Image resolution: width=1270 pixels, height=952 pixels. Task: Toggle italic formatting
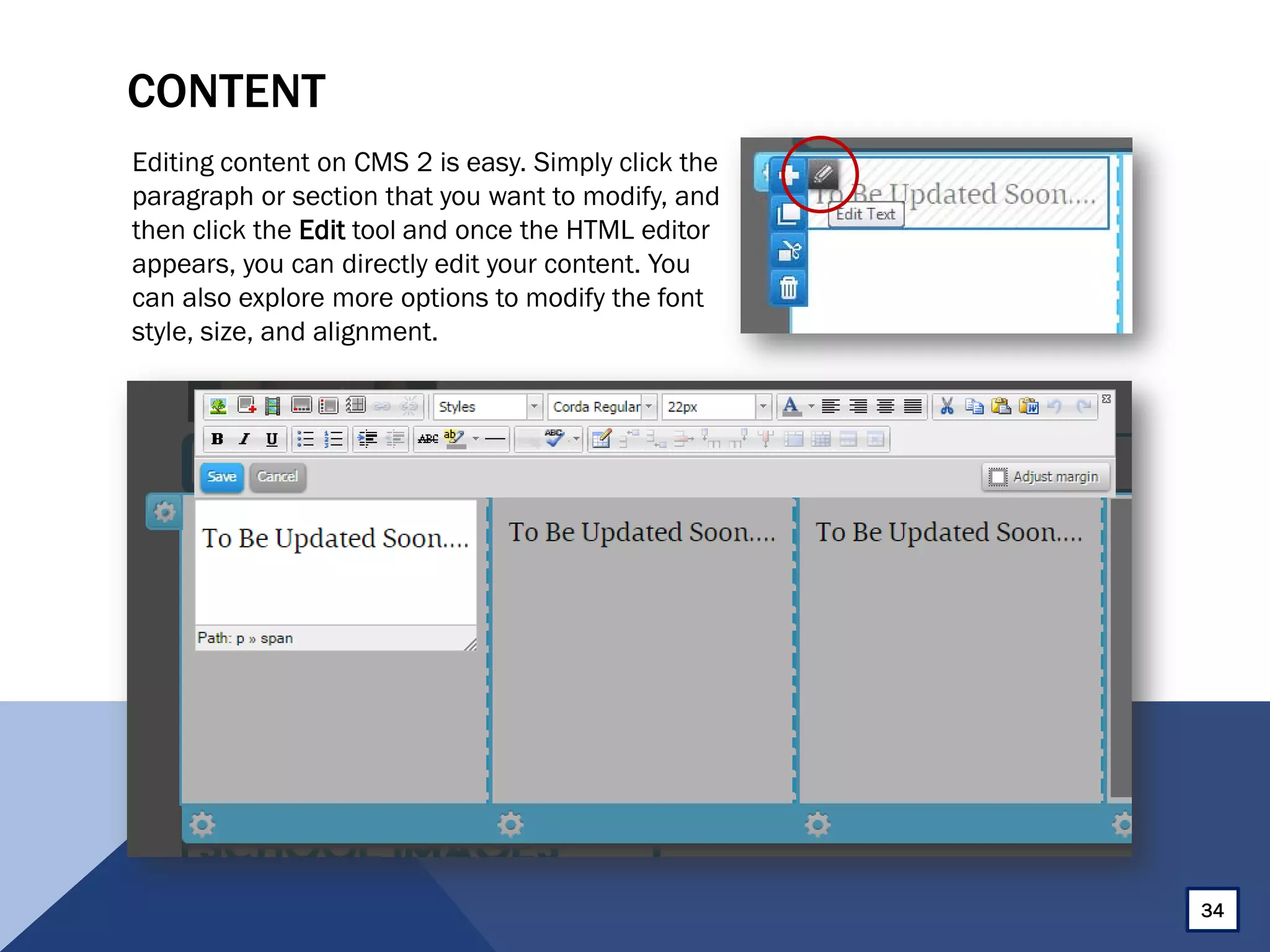244,439
